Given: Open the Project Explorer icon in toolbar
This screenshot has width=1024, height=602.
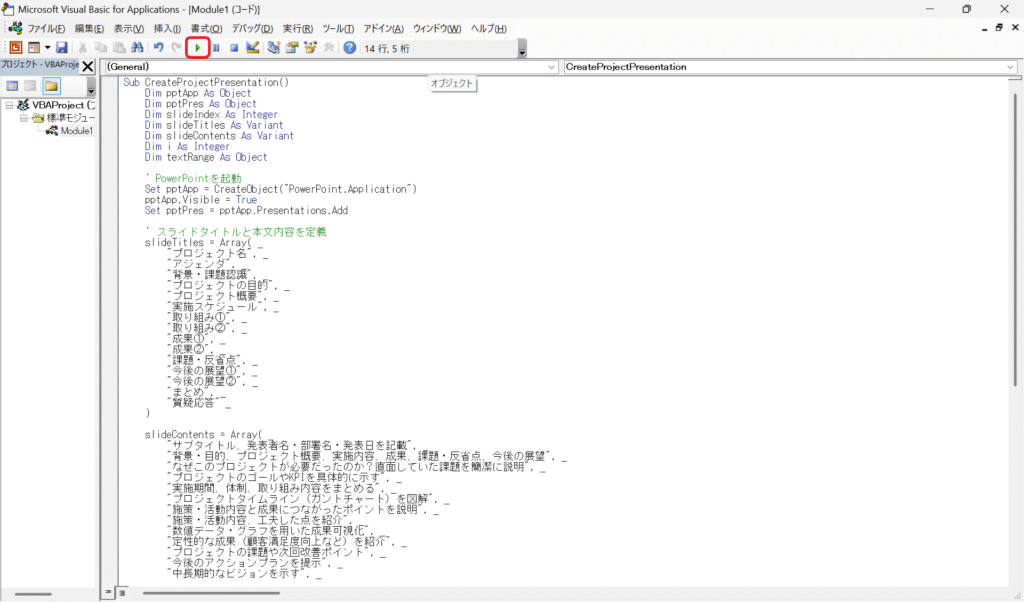Looking at the screenshot, I should click(x=274, y=48).
